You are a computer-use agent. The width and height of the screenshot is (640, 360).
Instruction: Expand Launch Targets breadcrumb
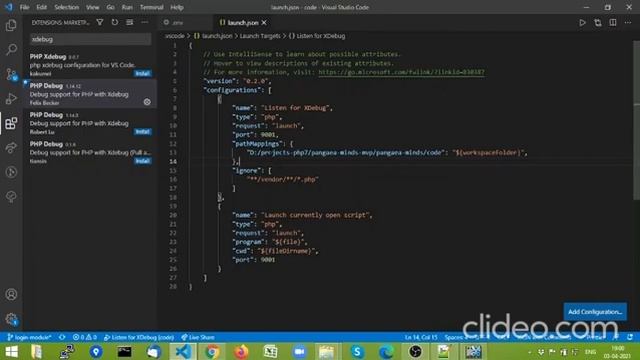260,36
